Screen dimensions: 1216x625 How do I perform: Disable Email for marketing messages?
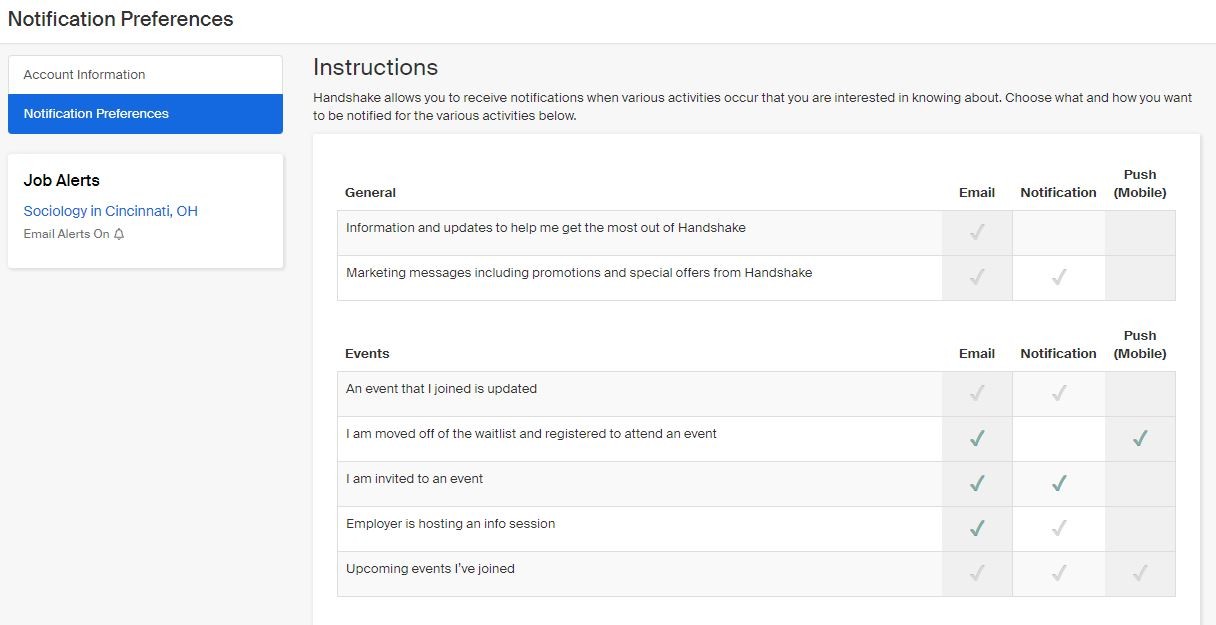pos(976,277)
